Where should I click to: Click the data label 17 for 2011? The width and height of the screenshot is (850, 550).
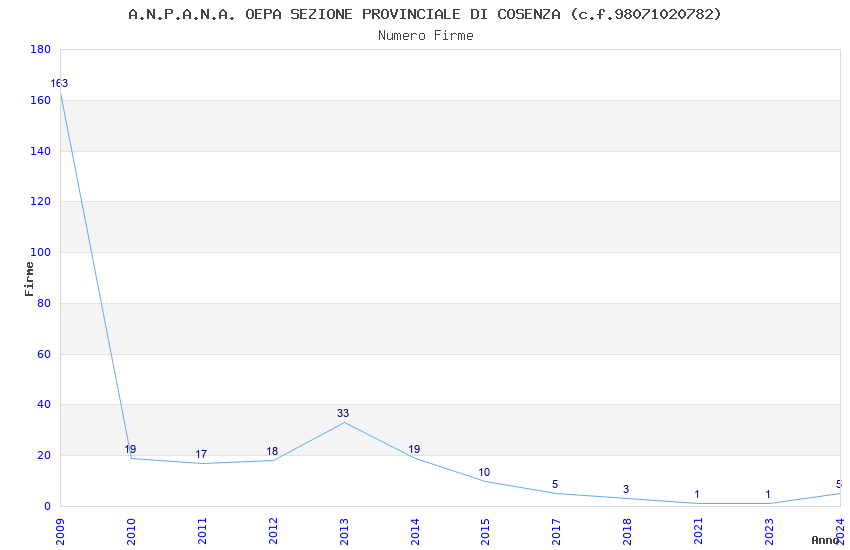pos(201,455)
